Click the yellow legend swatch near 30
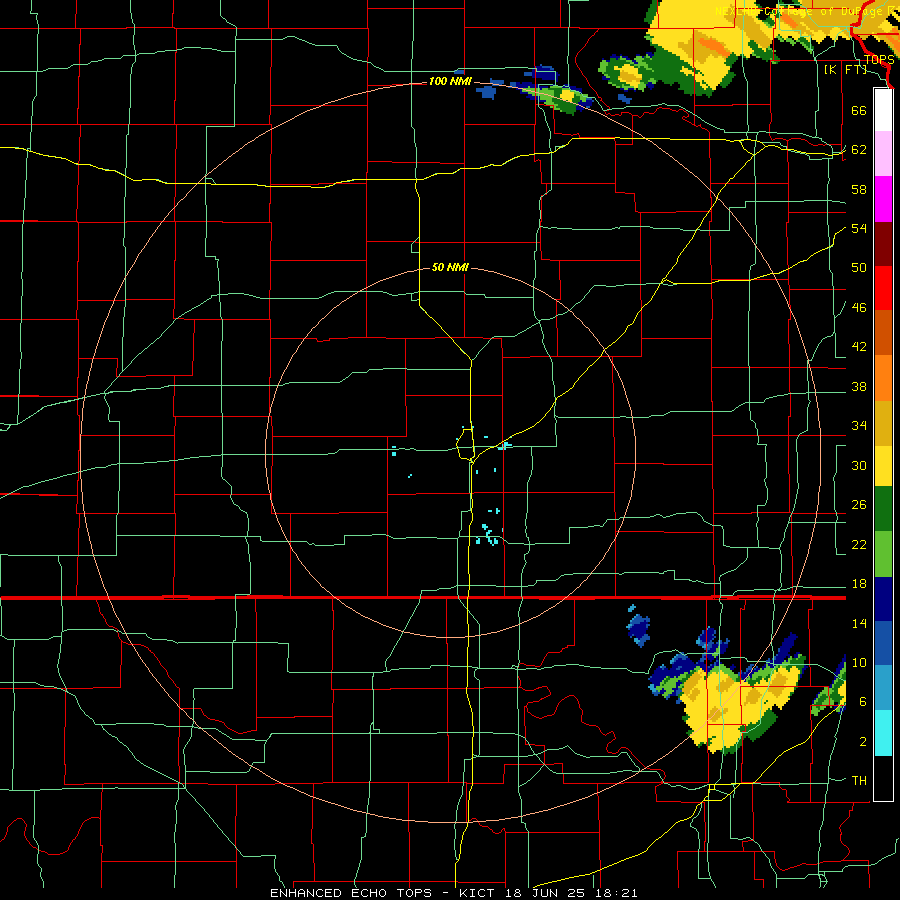Screen dimensions: 900x900 coord(883,465)
